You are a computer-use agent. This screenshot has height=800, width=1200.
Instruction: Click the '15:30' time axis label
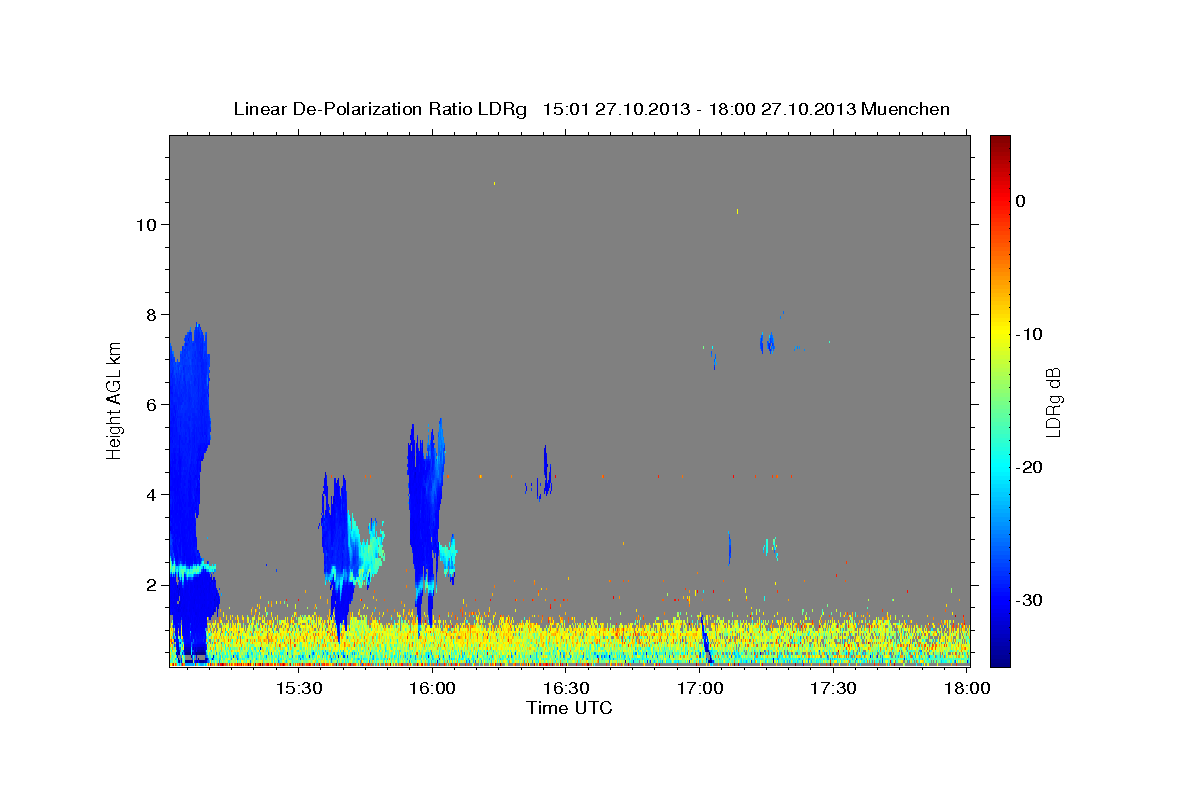(298, 688)
